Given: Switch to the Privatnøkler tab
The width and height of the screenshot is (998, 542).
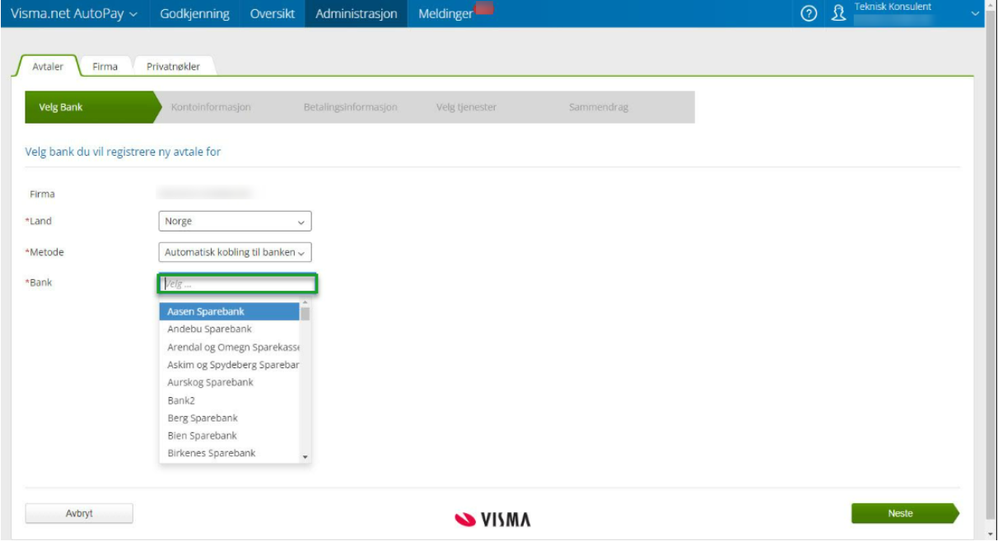Looking at the screenshot, I should [x=173, y=66].
